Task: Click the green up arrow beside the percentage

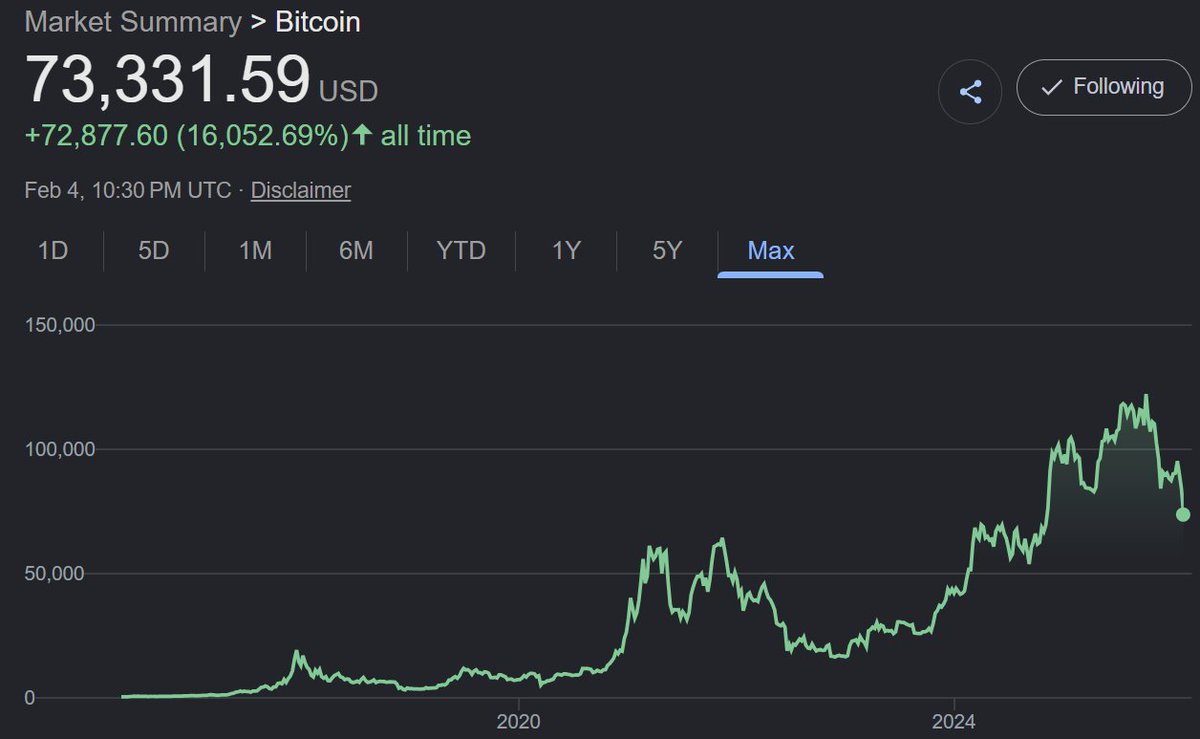Action: (362, 136)
